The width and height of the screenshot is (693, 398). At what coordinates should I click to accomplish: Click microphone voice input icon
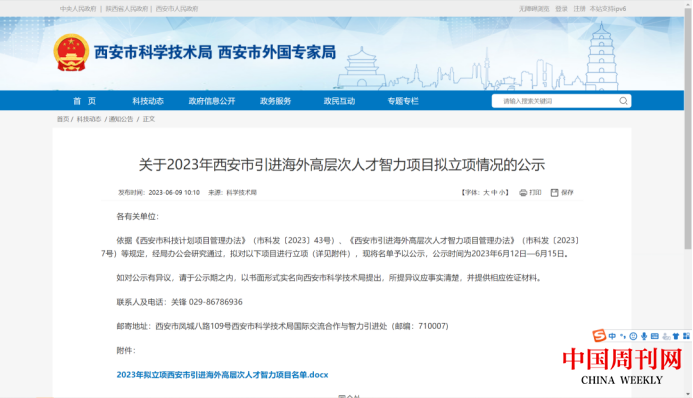pos(644,336)
